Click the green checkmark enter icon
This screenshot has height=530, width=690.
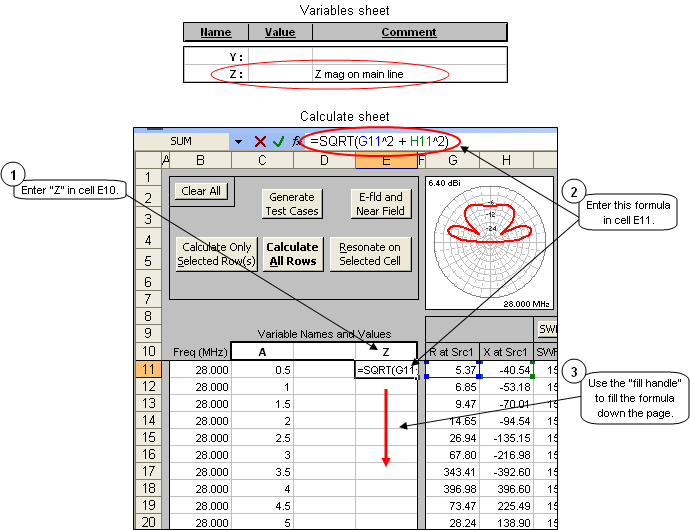(279, 142)
